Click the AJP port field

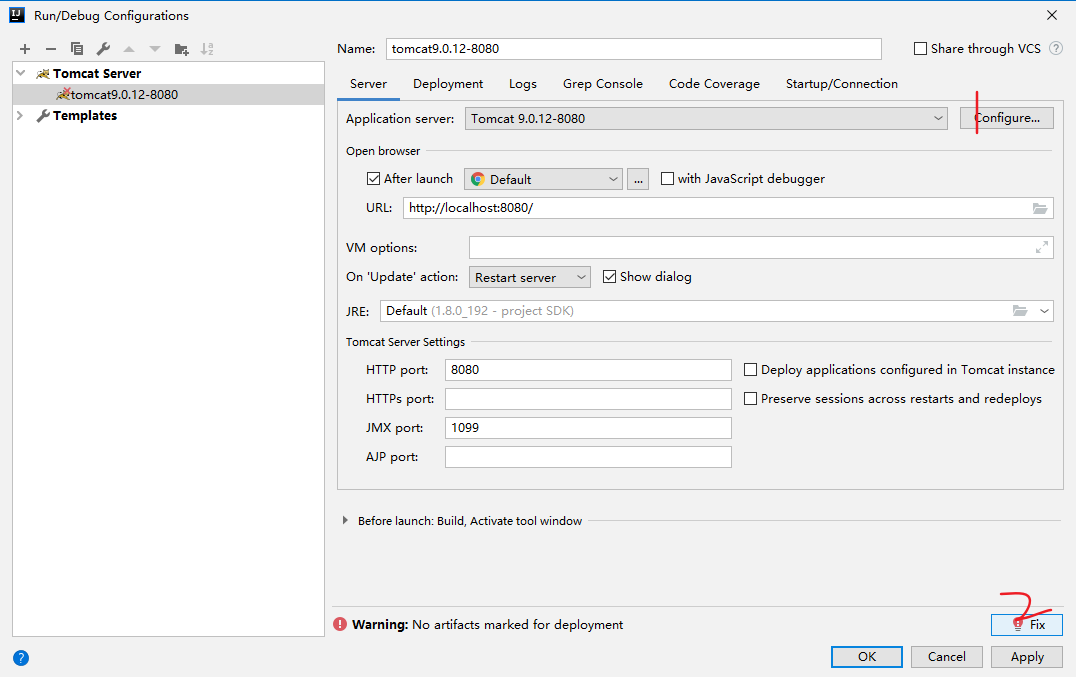(x=588, y=457)
